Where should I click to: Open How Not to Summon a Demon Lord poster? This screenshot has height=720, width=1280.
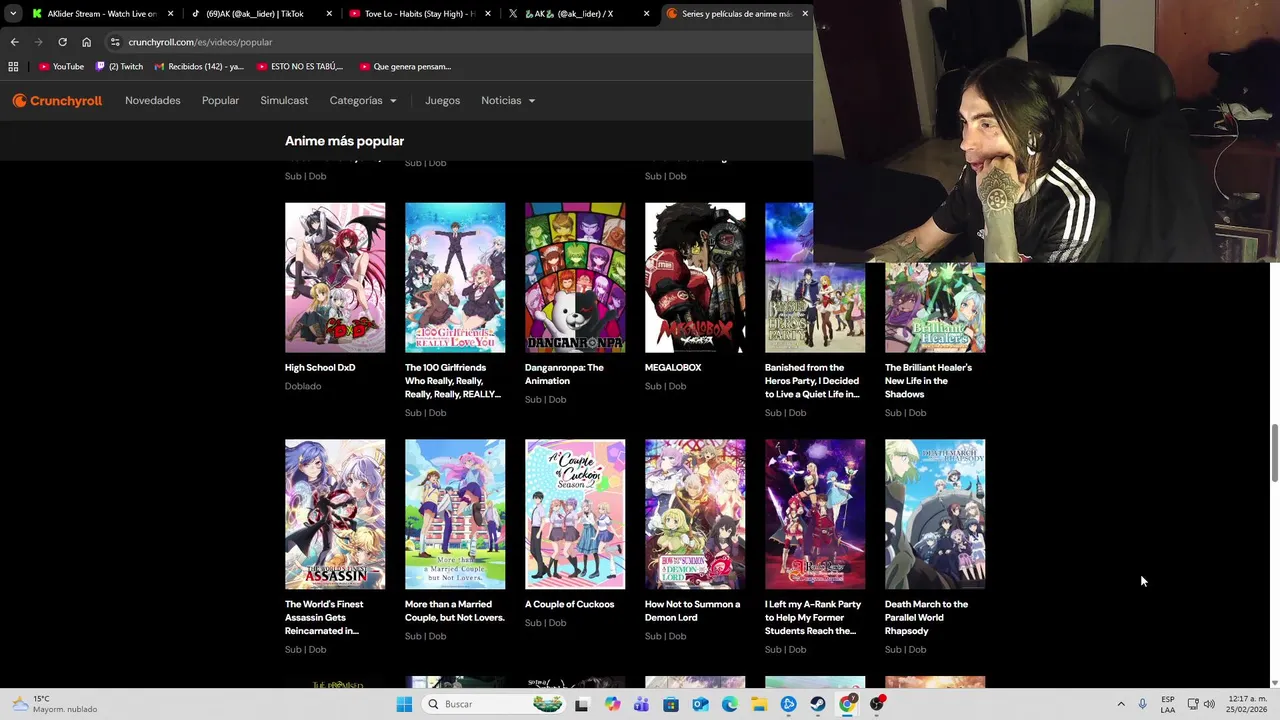695,514
